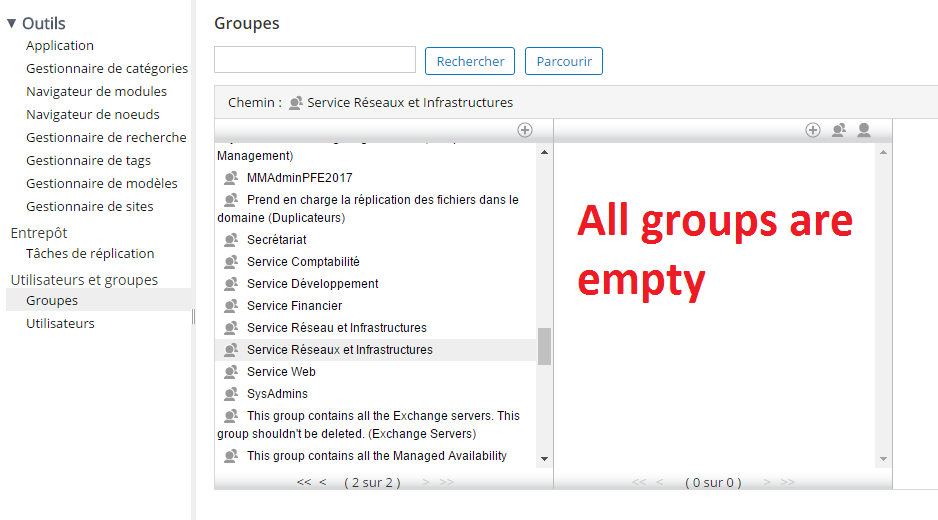Click plus icon above group list
The width and height of the screenshot is (938, 520).
525,130
